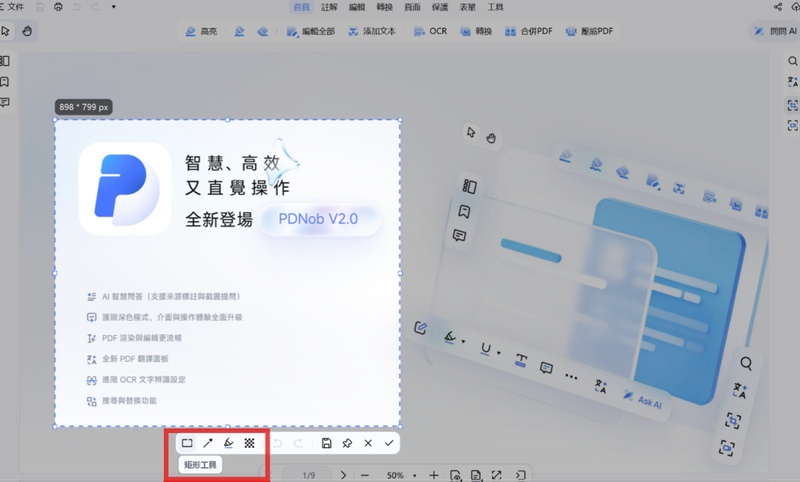Click the undo arrow in title bar
This screenshot has width=800, height=482.
[77, 7]
